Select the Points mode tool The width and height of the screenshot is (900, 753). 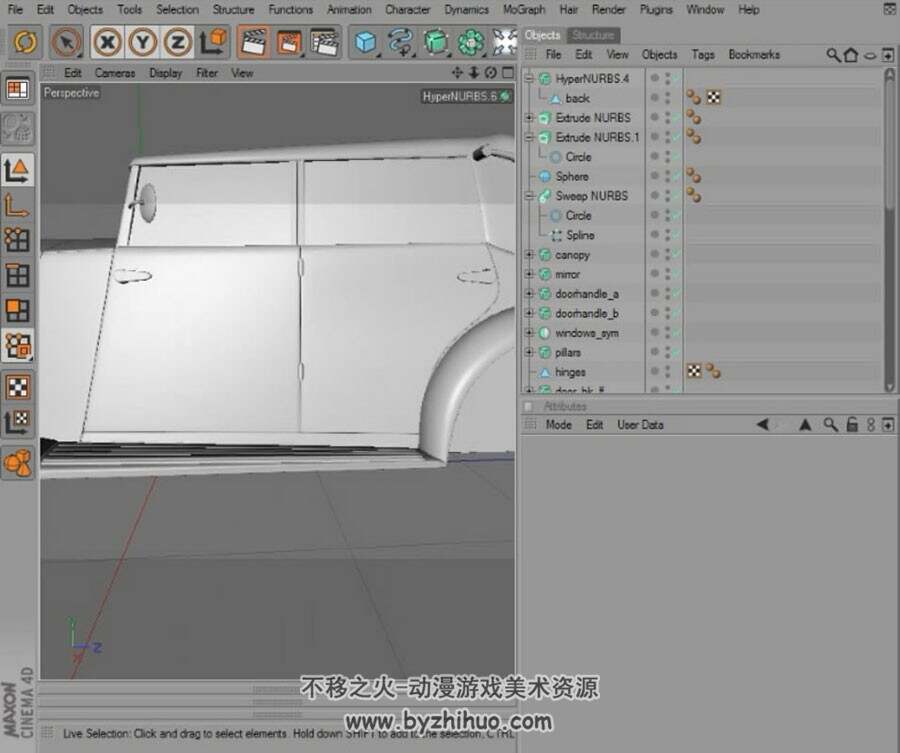(18, 240)
